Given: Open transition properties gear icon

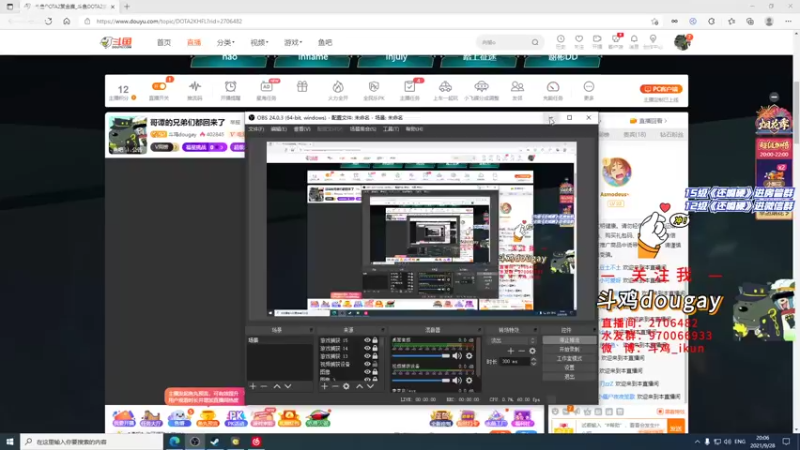Looking at the screenshot, I should point(532,351).
